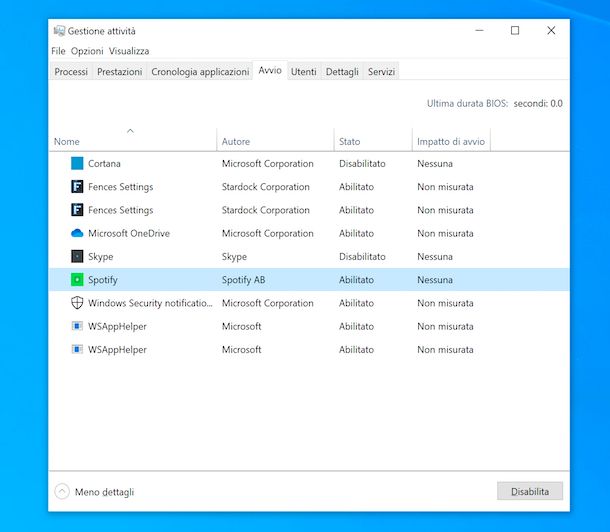Sort by Impatto di avvio column
The height and width of the screenshot is (532, 610).
451,141
